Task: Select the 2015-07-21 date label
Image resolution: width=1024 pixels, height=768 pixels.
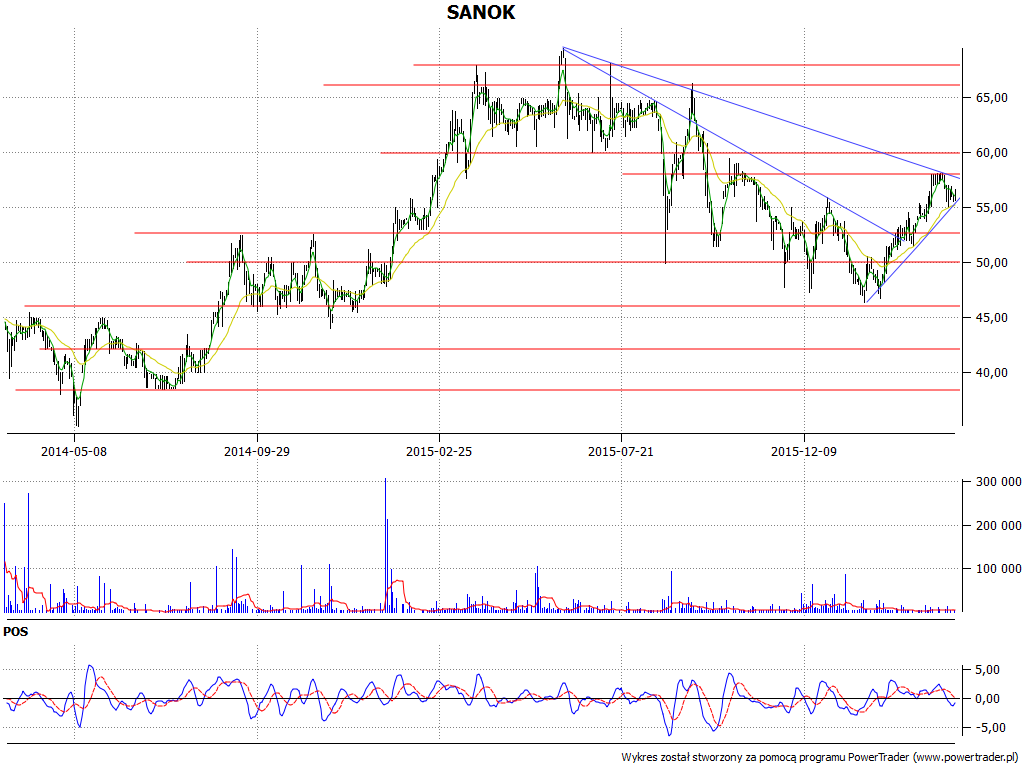Action: (620, 451)
